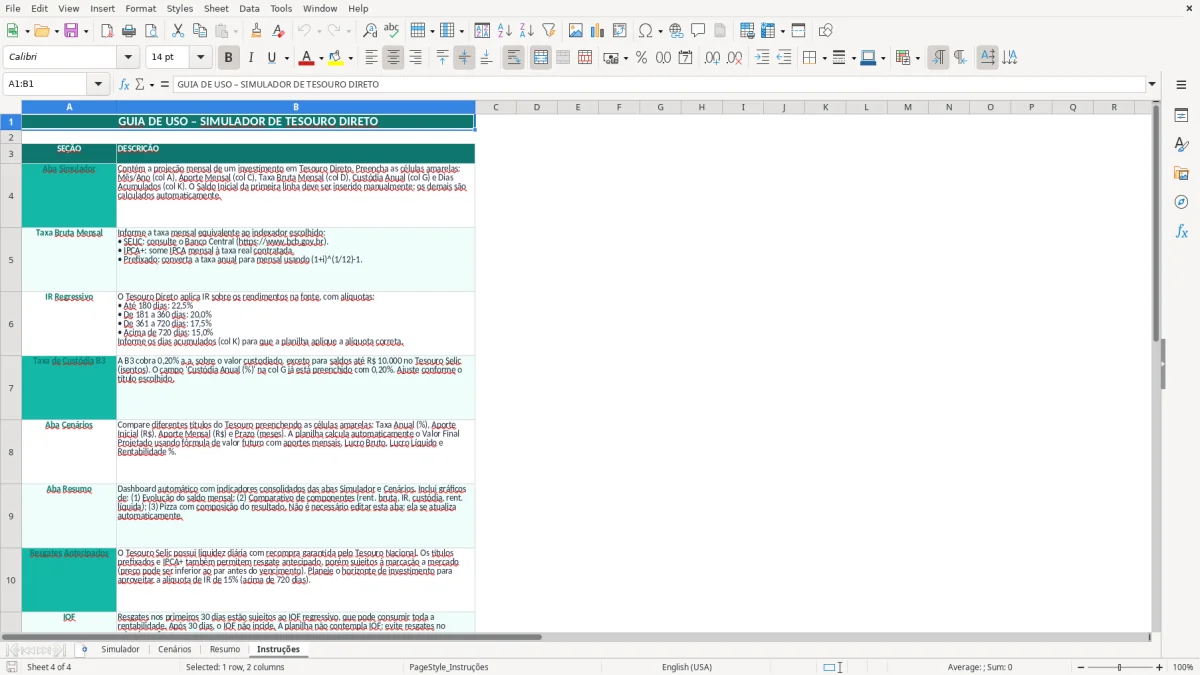This screenshot has width=1200, height=675.
Task: Apply red Font Color swatch
Action: click(x=307, y=58)
